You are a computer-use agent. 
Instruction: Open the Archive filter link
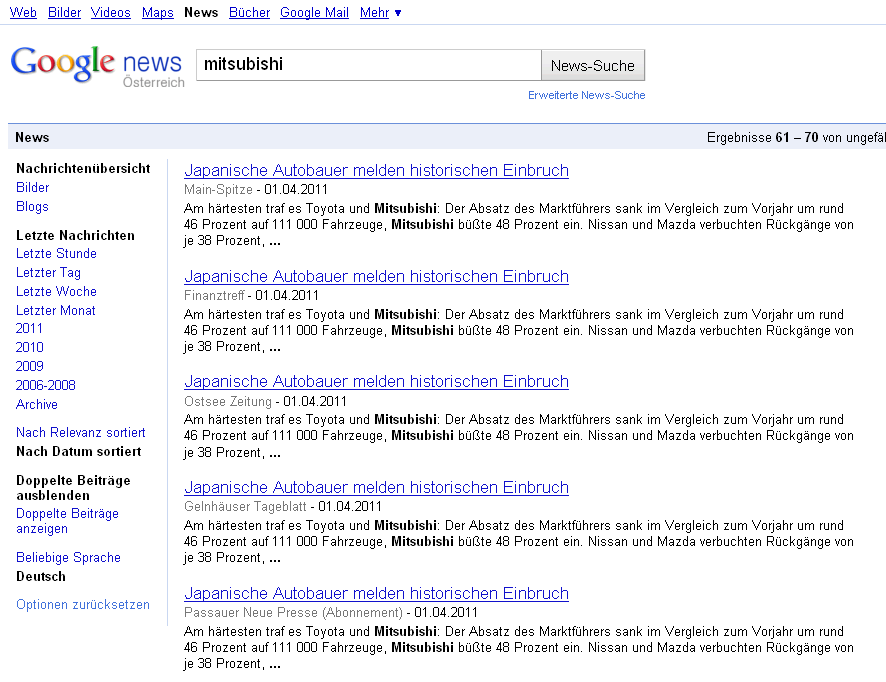click(37, 405)
